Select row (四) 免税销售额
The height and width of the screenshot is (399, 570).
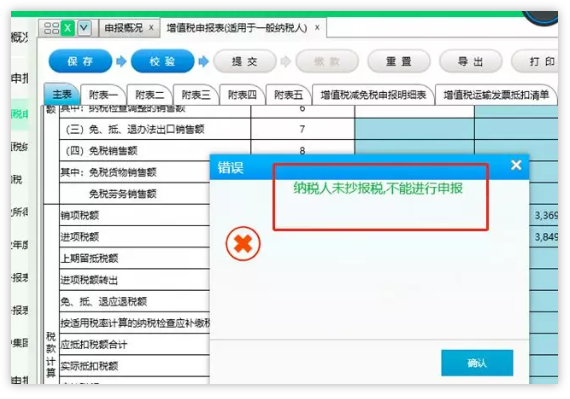coord(155,150)
